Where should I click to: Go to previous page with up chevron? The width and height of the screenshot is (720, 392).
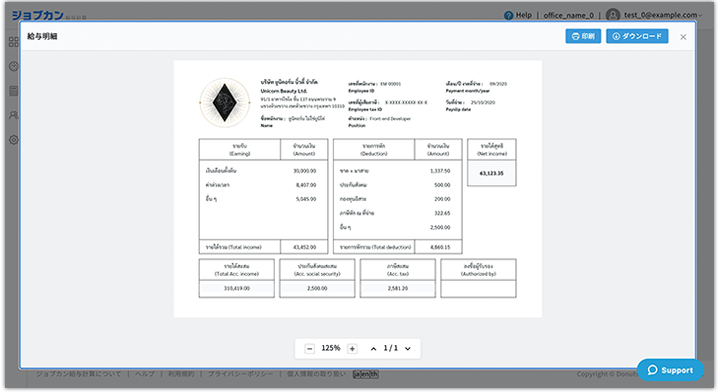(x=373, y=348)
